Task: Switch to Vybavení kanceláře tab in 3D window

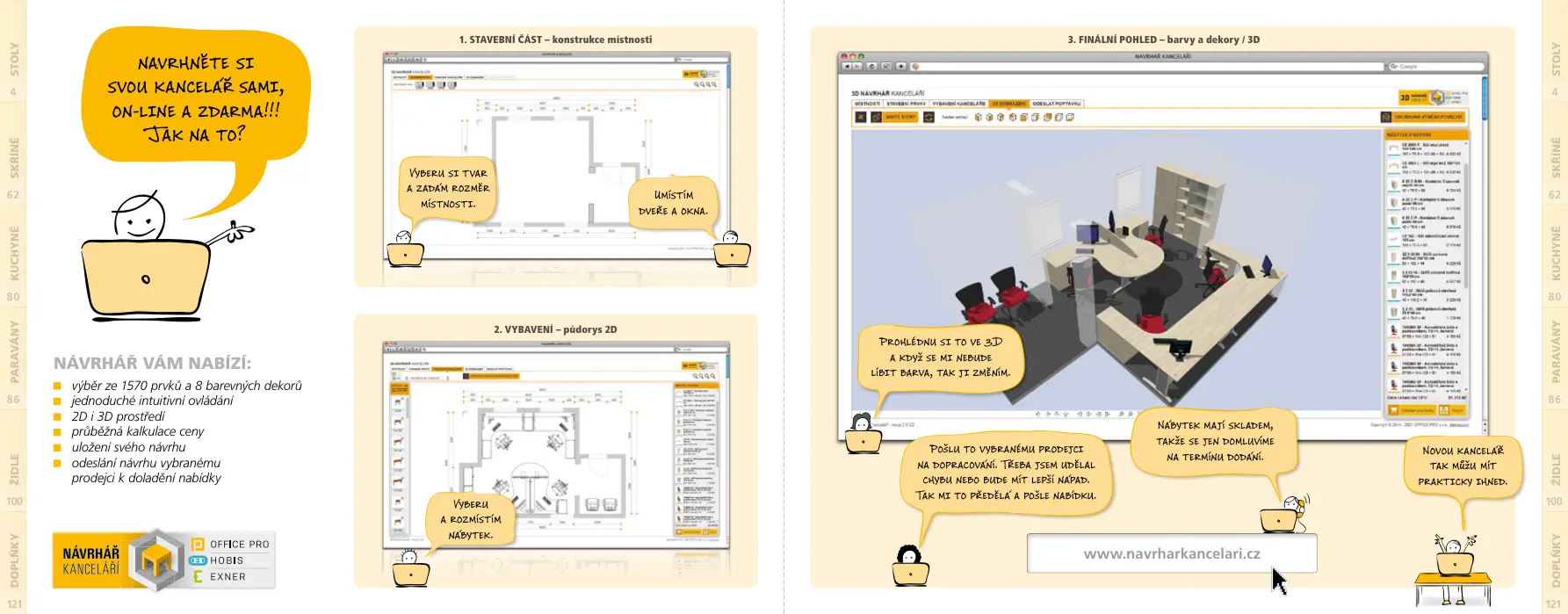Action: (x=958, y=104)
